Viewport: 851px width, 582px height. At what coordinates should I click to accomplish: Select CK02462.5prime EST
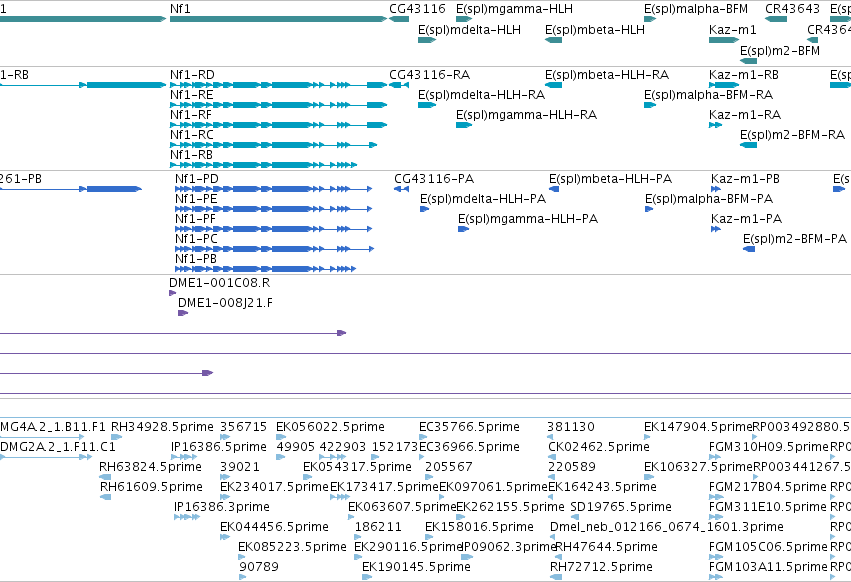(x=551, y=457)
